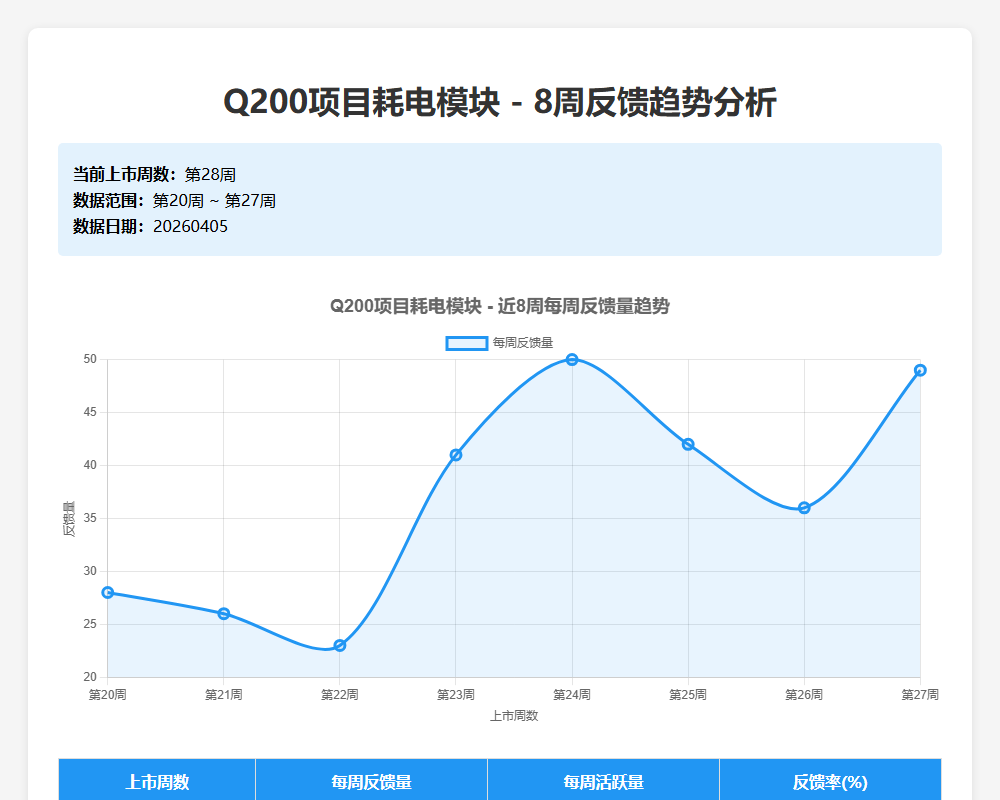This screenshot has height=800, width=1000.
Task: Click the 数据范围 第20周 ~ 第27周 line
Action: pyautogui.click(x=174, y=200)
